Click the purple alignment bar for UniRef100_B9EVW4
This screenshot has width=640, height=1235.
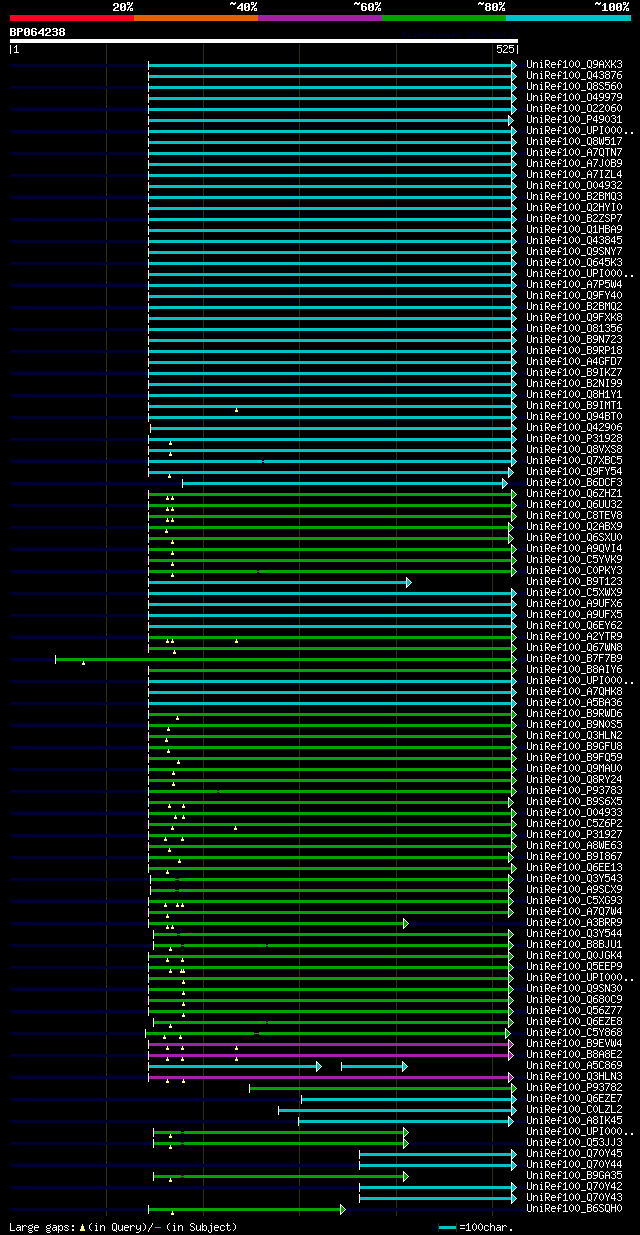330,1044
